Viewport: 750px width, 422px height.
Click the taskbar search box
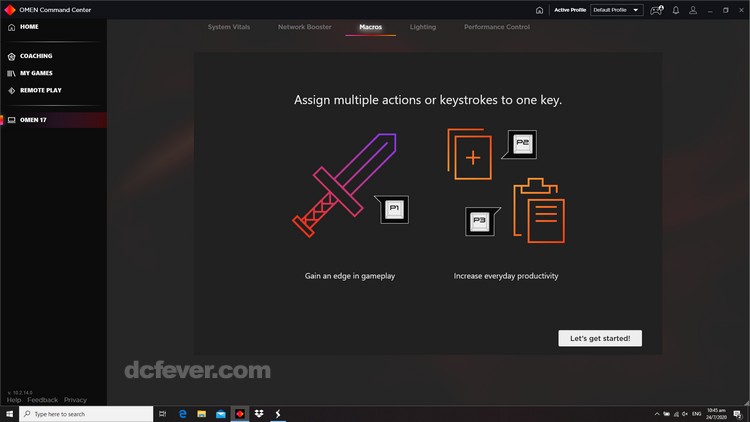click(86, 414)
